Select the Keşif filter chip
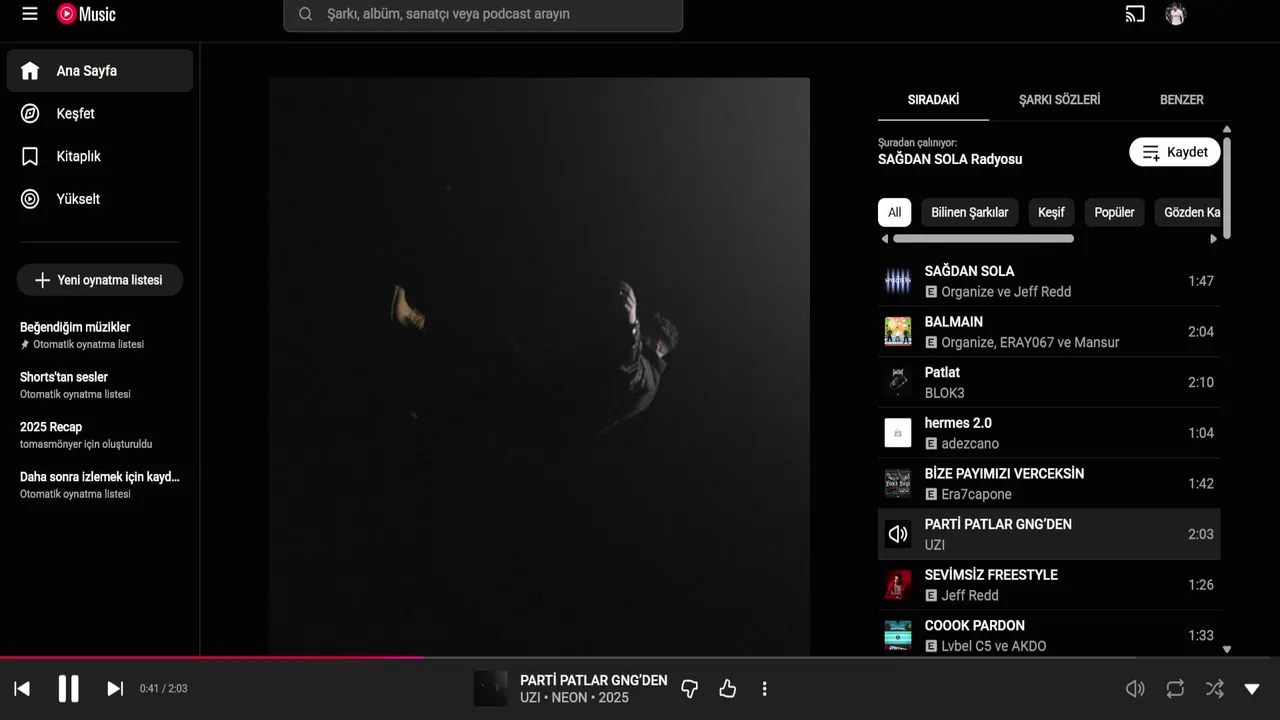This screenshot has height=720, width=1280. (x=1051, y=212)
